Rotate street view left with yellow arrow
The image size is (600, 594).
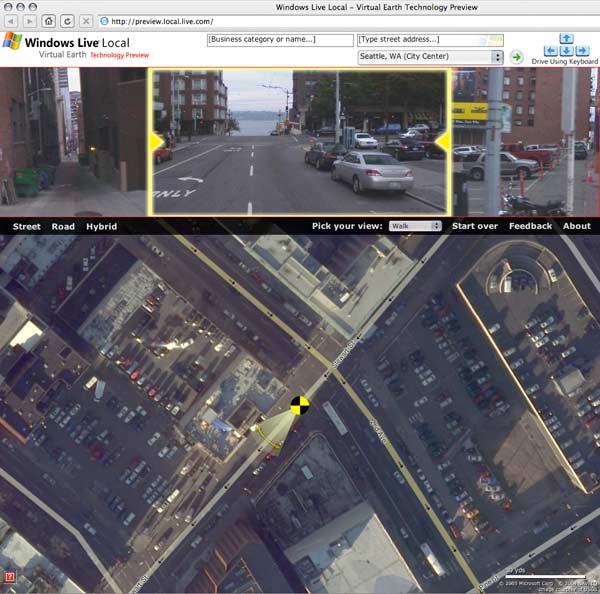[x=156, y=142]
